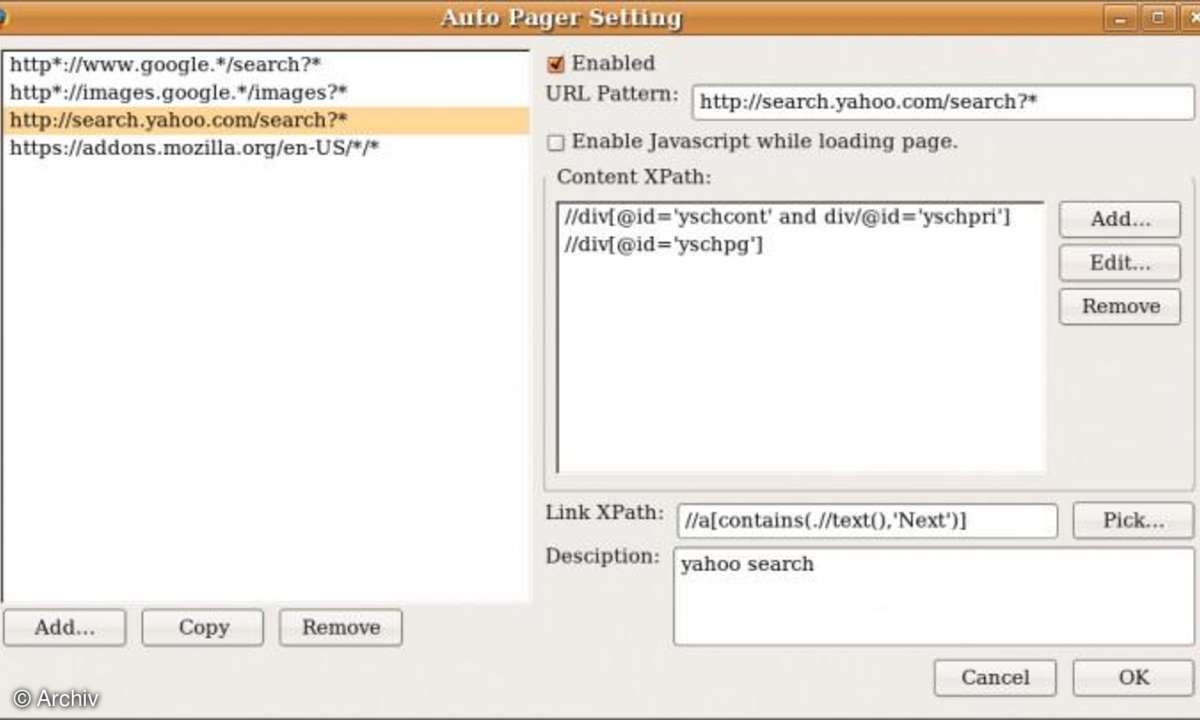Enable Javascript while loading page checkbox
Image resolution: width=1200 pixels, height=720 pixels.
point(555,142)
